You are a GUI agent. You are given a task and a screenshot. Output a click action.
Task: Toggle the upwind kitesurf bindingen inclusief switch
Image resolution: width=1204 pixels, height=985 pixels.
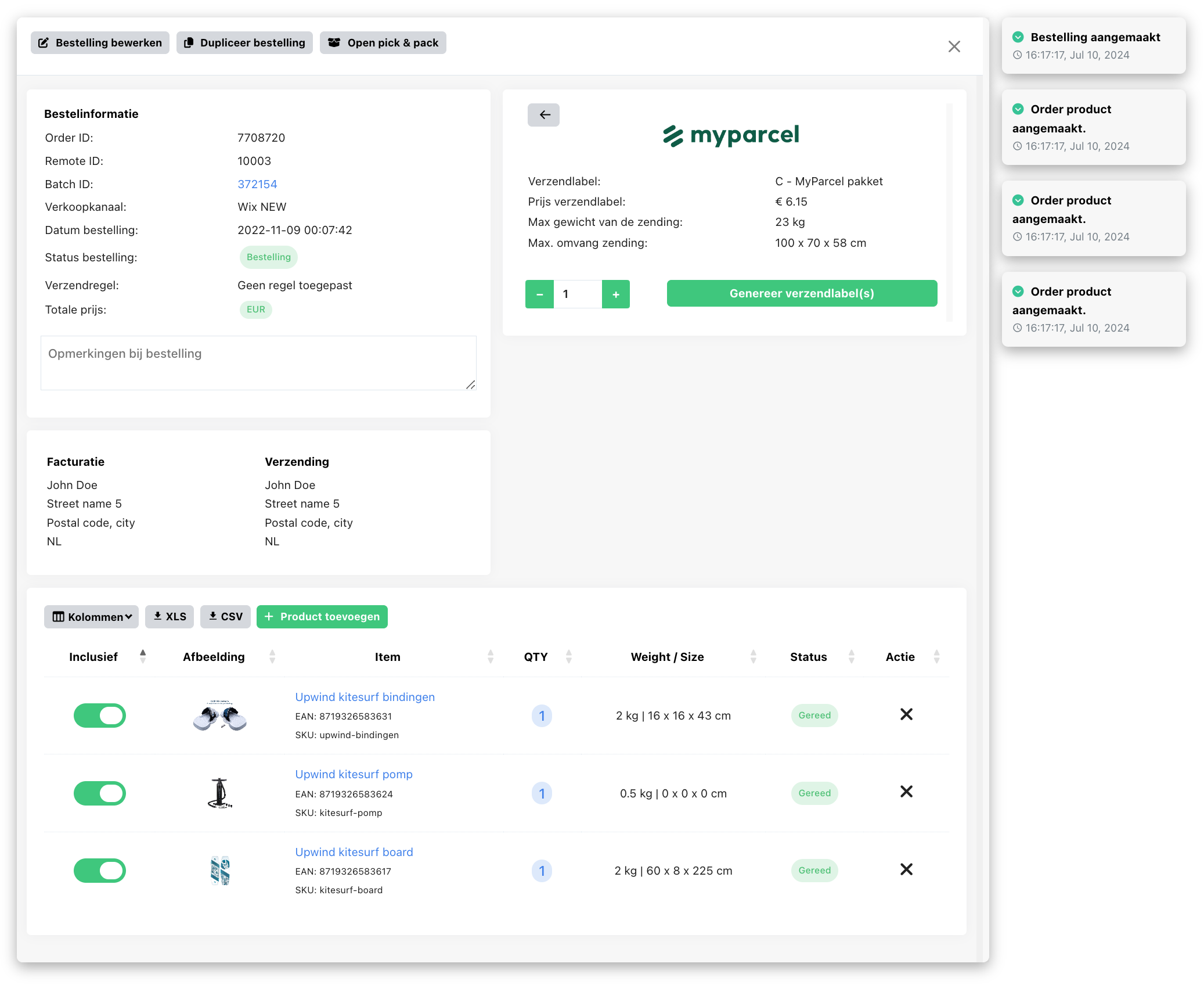click(99, 714)
